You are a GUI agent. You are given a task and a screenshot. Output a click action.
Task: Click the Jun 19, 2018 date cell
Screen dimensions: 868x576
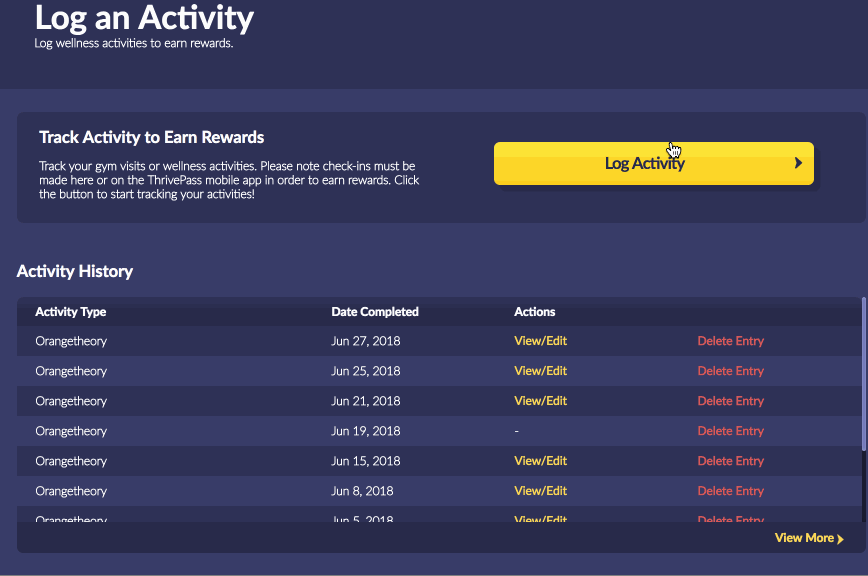coord(365,431)
